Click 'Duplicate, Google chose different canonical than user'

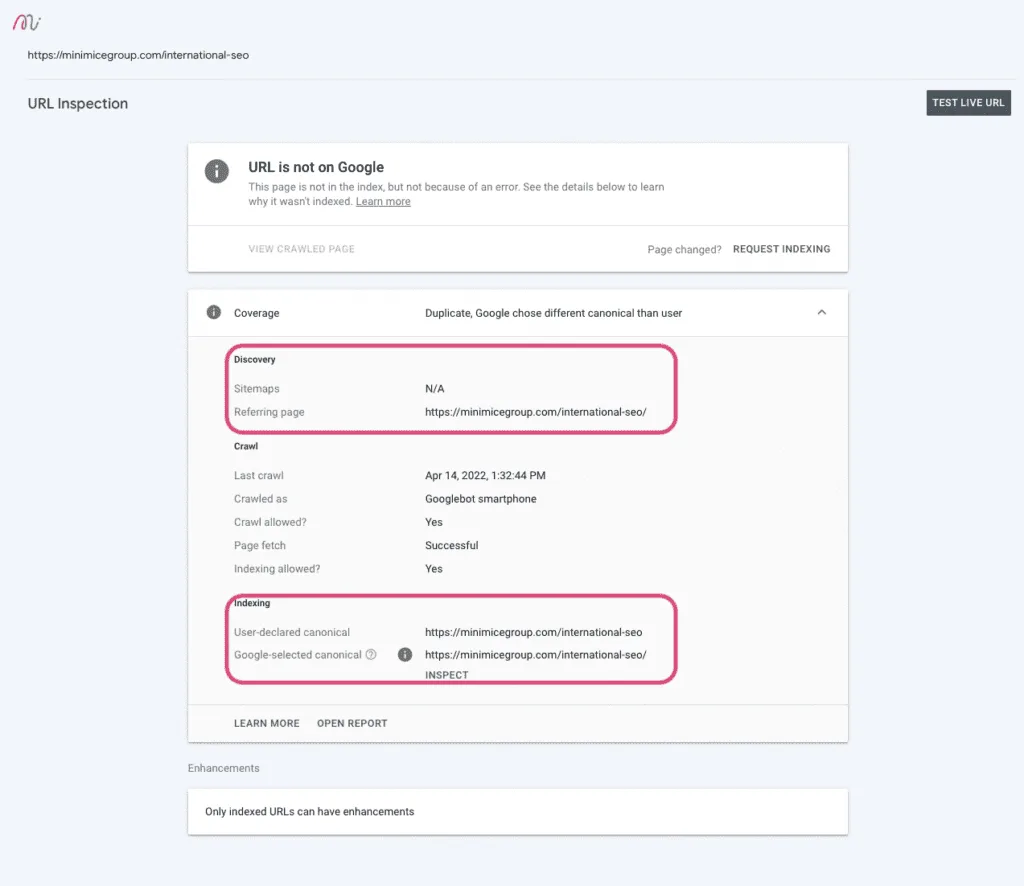(x=553, y=313)
